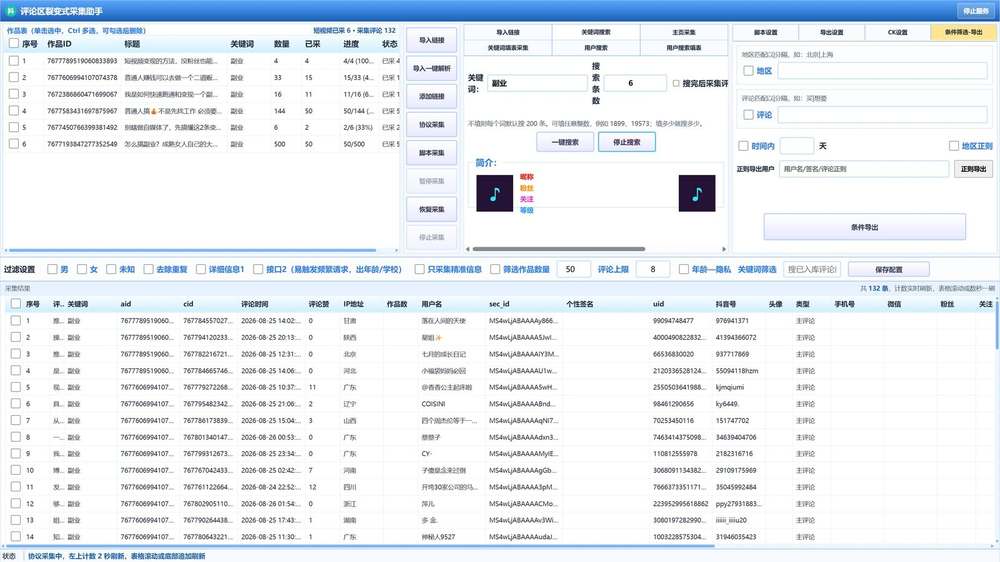The width and height of the screenshot is (1000, 562).
Task: Click the 评论 text input field
Action: point(883,115)
